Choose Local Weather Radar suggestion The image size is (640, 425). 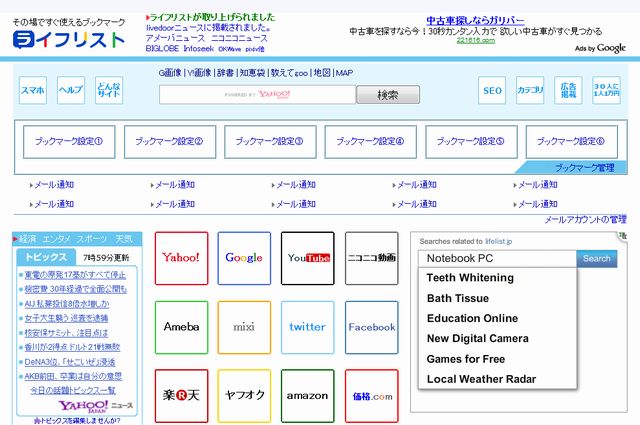click(481, 379)
